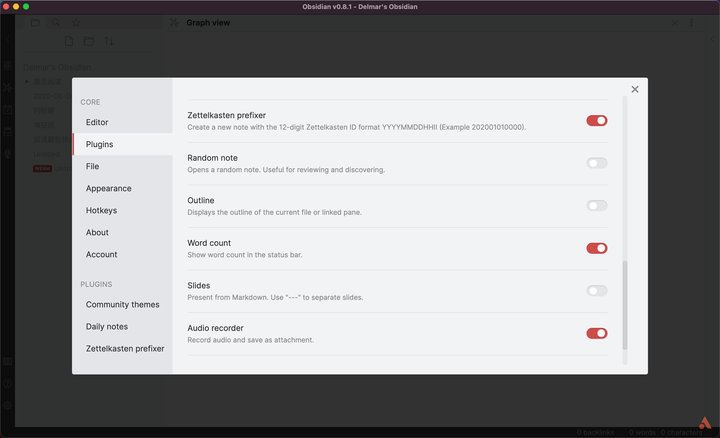Turn on the Outline plugin switch

(596, 206)
